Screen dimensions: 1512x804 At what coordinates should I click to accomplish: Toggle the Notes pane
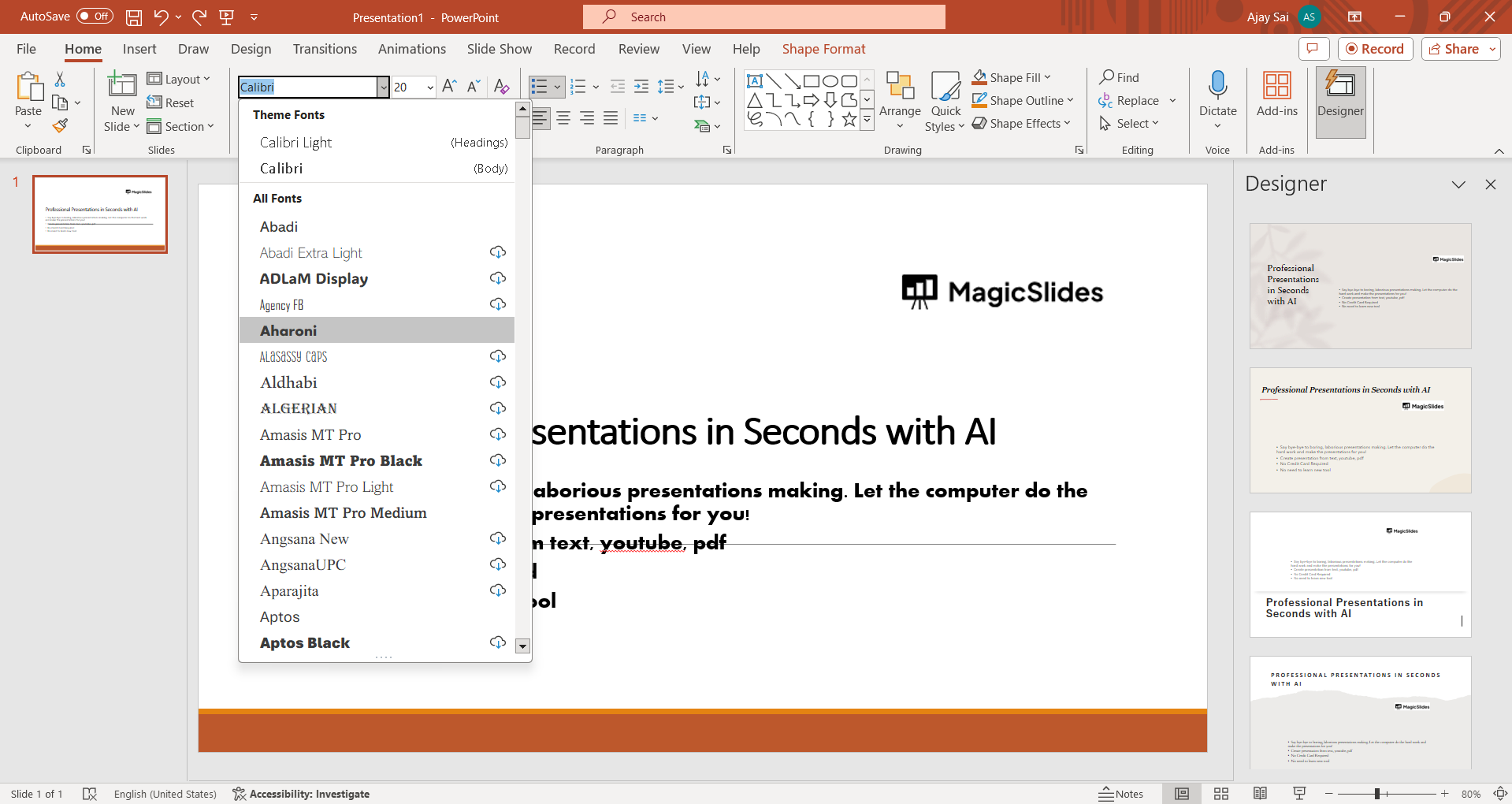tap(1121, 794)
